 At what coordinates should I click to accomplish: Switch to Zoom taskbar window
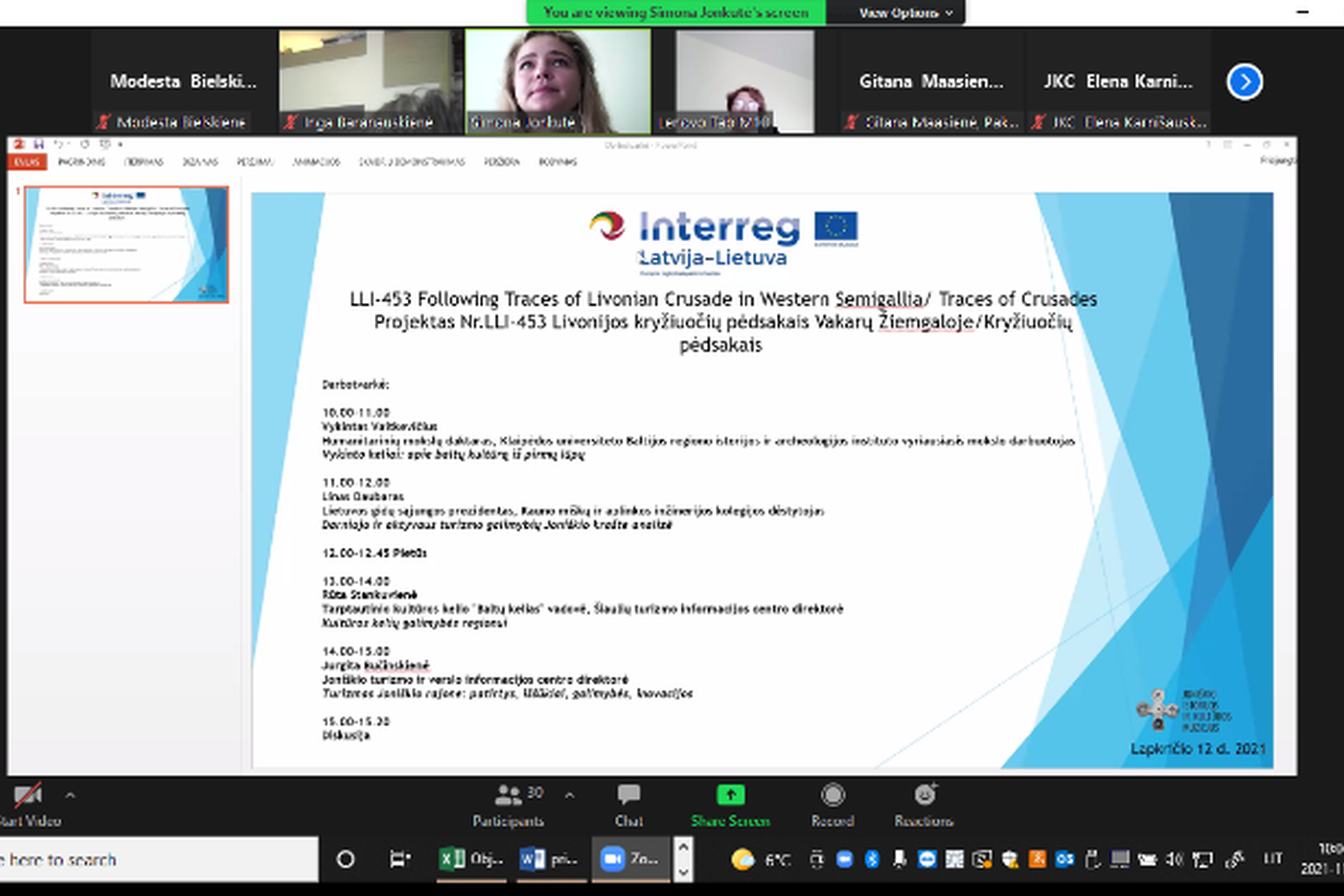click(x=631, y=860)
